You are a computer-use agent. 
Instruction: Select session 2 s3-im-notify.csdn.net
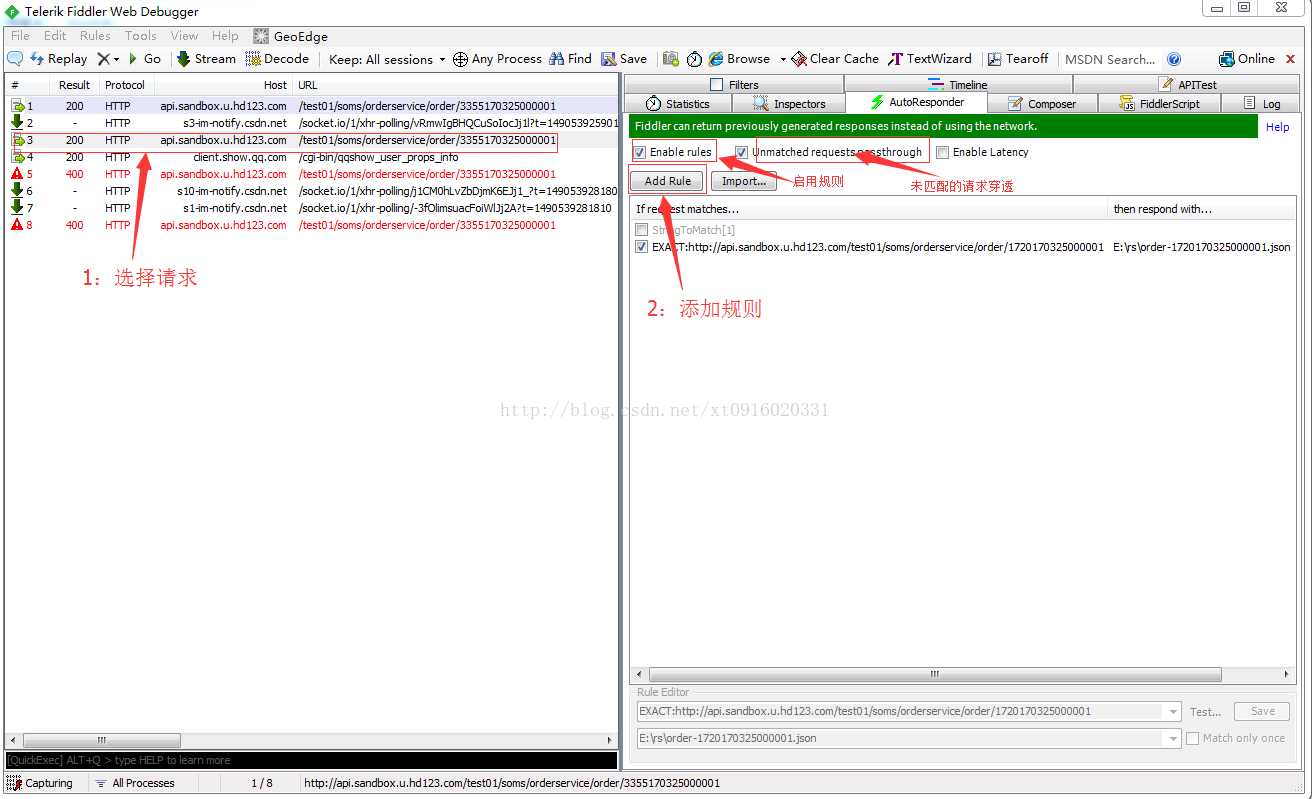[x=311, y=123]
